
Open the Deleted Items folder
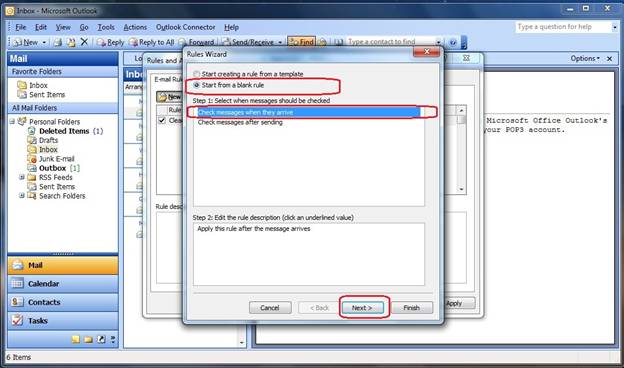tap(65, 131)
